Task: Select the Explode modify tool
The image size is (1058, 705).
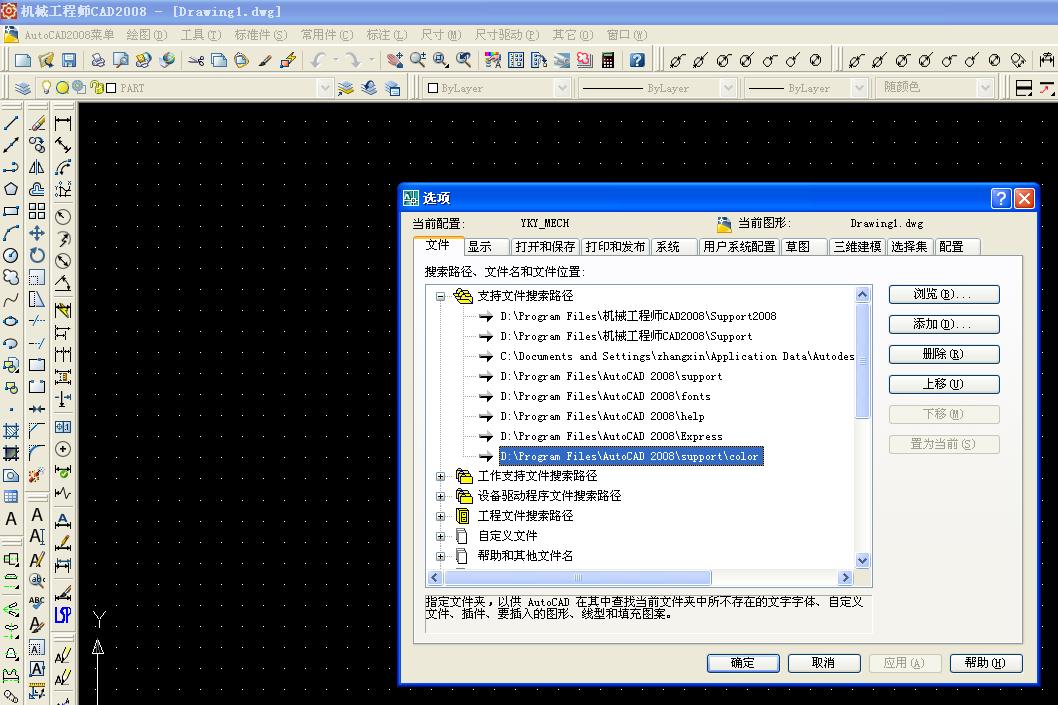Action: (37, 475)
